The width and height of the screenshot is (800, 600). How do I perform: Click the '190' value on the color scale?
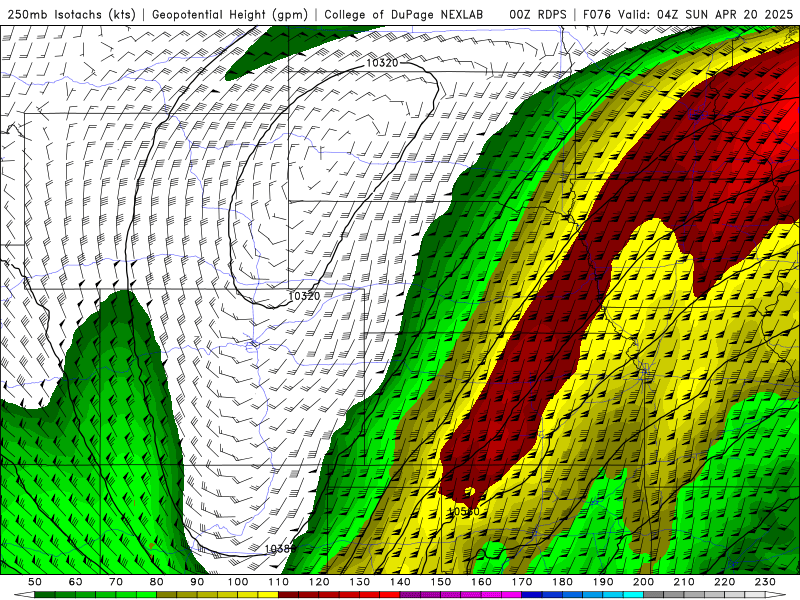[x=604, y=582]
